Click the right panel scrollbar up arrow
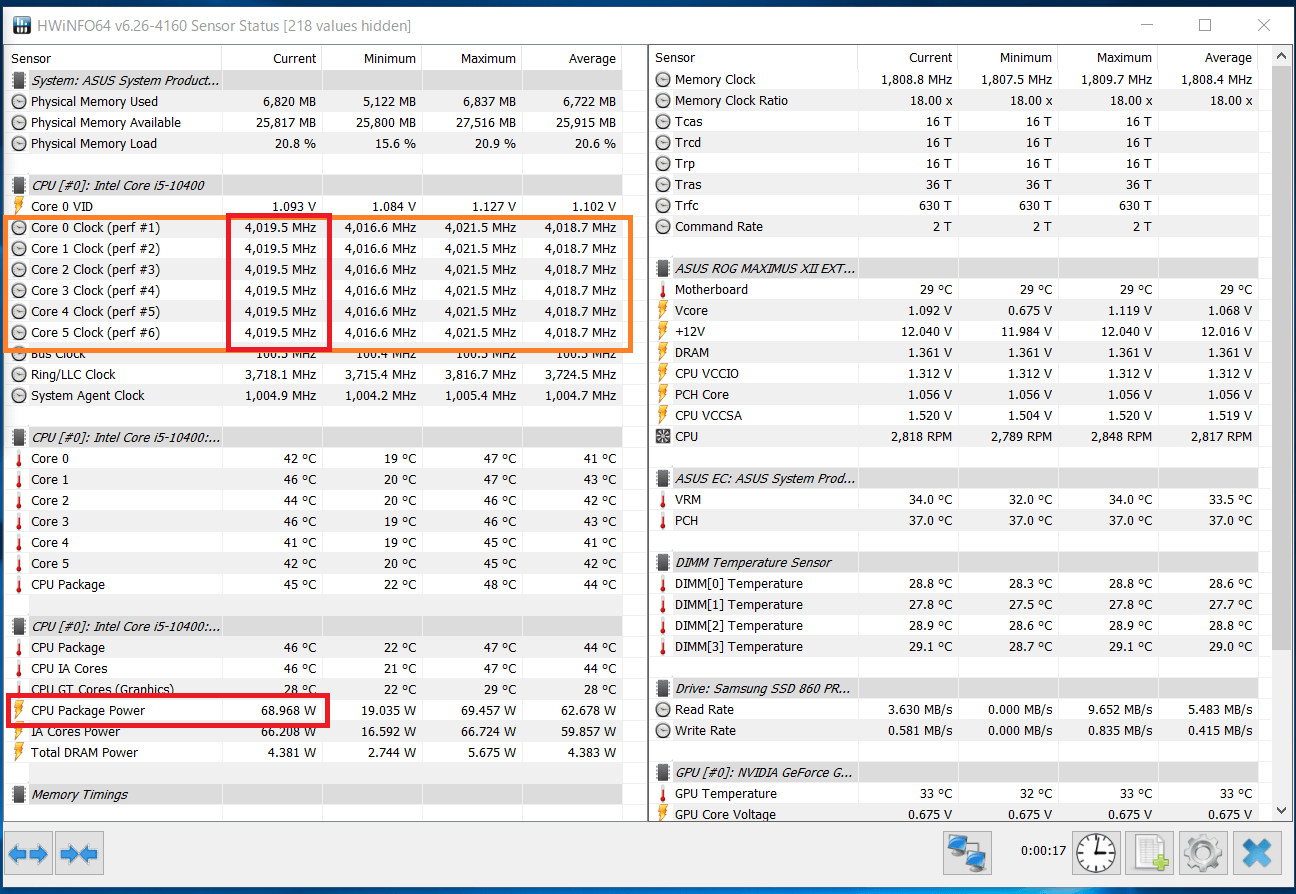The image size is (1296, 894). coord(1279,56)
